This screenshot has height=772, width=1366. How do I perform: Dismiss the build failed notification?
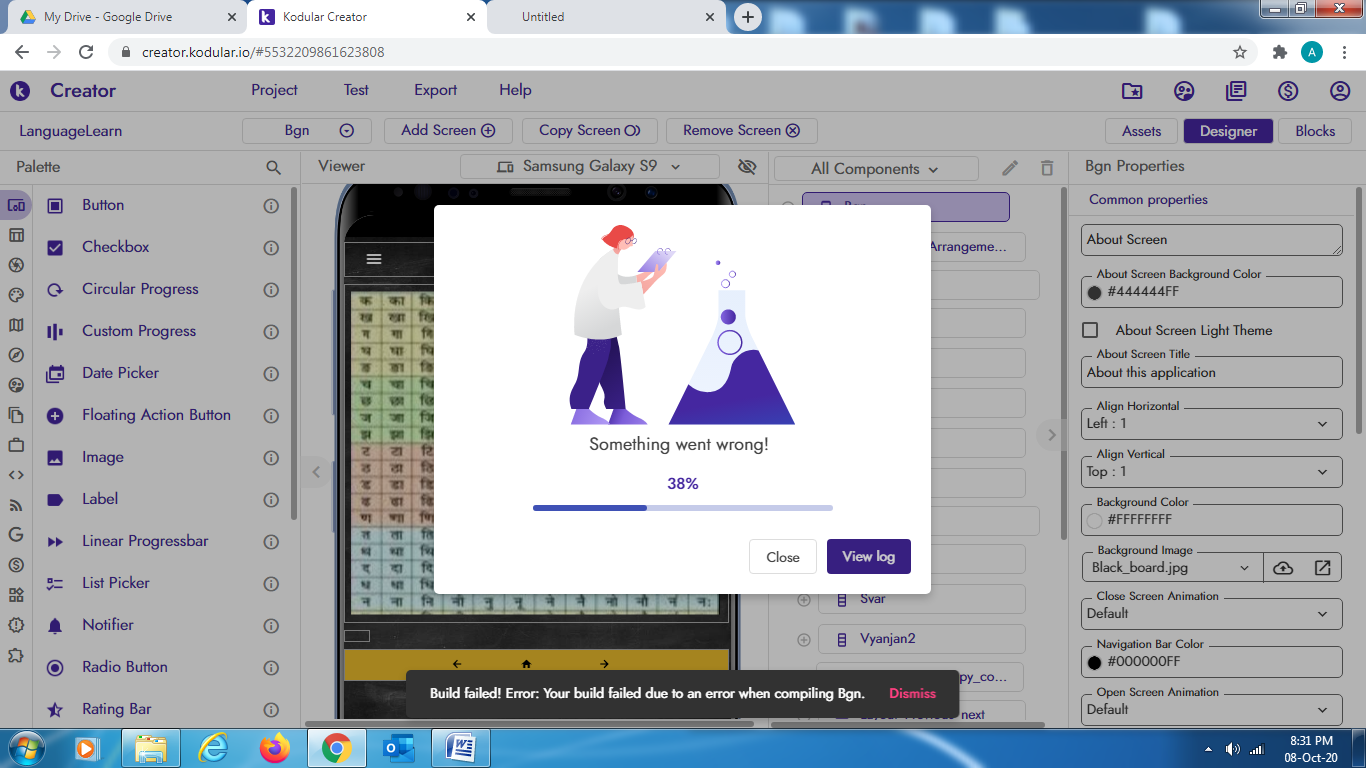[912, 693]
